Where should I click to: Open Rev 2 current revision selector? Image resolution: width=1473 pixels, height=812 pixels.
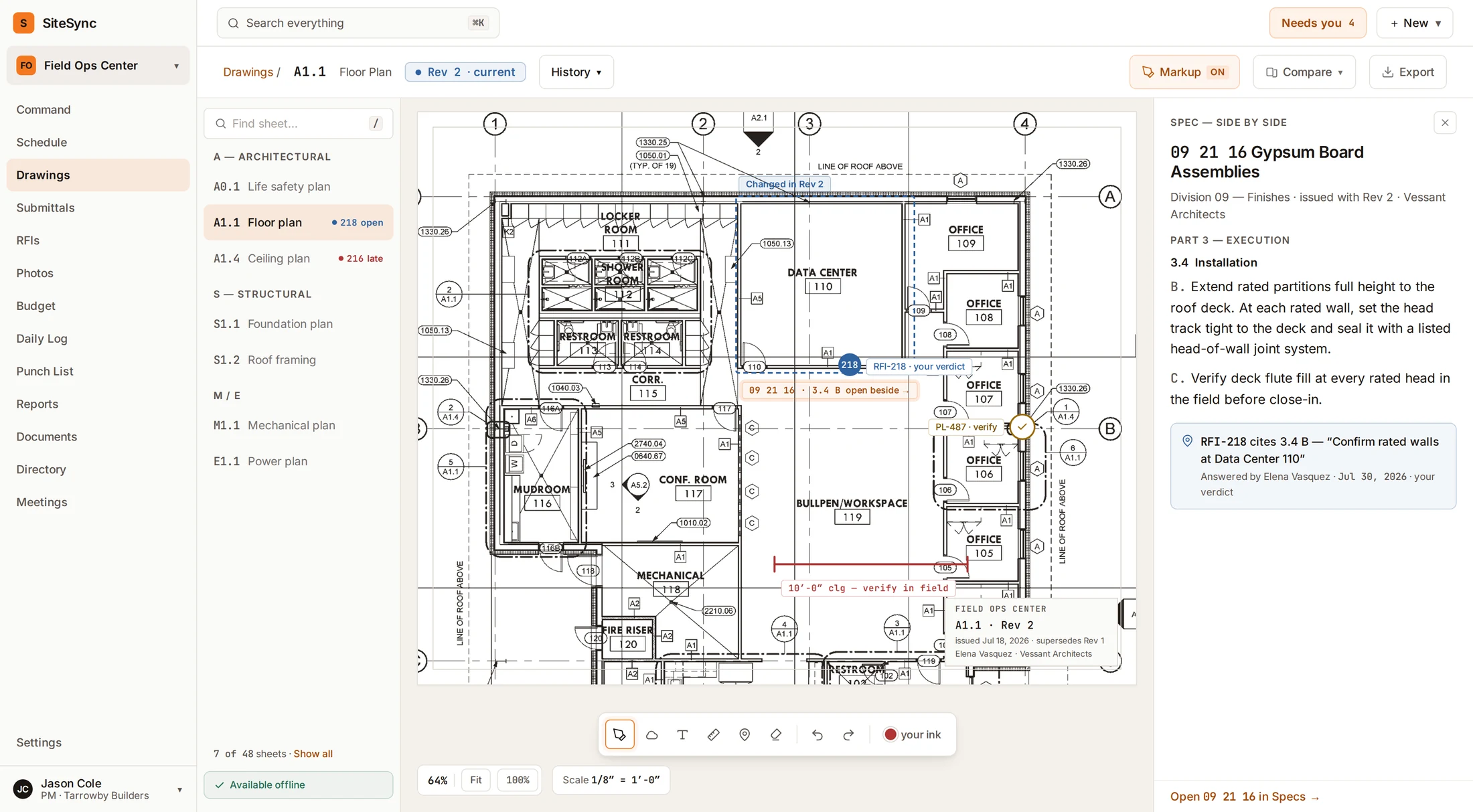[x=465, y=72]
